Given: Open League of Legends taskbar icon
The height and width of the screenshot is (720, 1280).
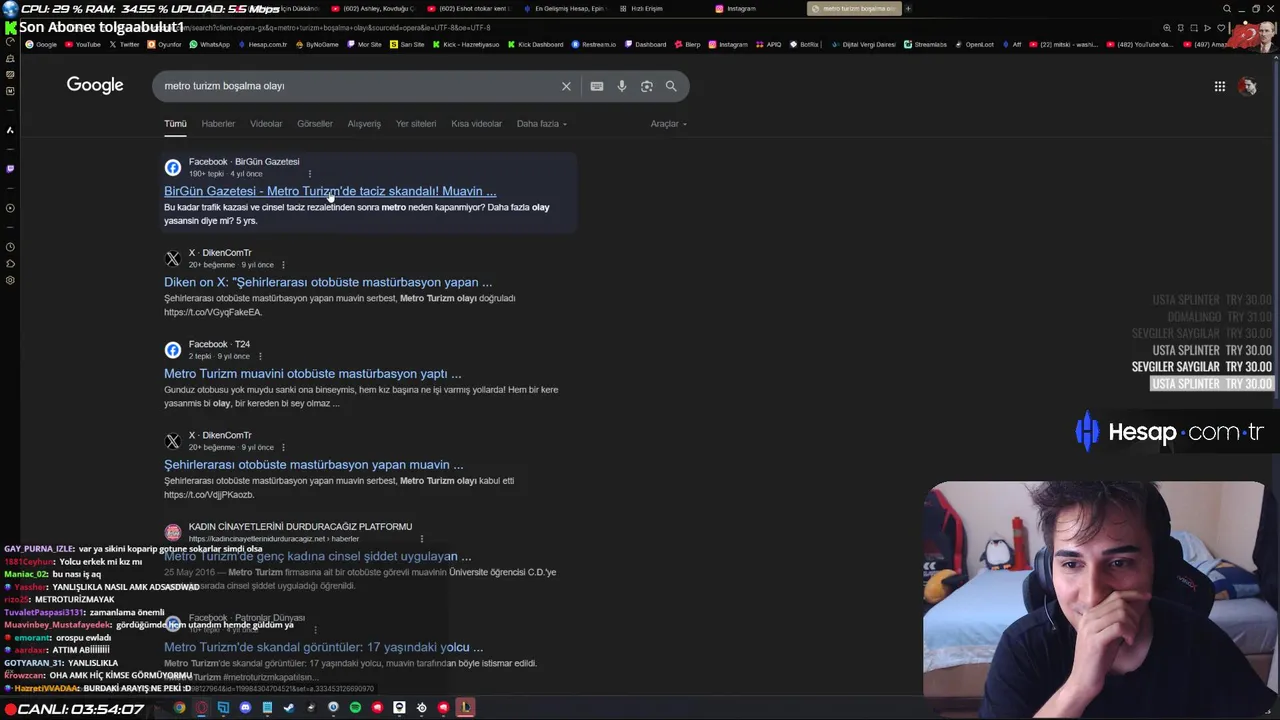Looking at the screenshot, I should point(465,708).
